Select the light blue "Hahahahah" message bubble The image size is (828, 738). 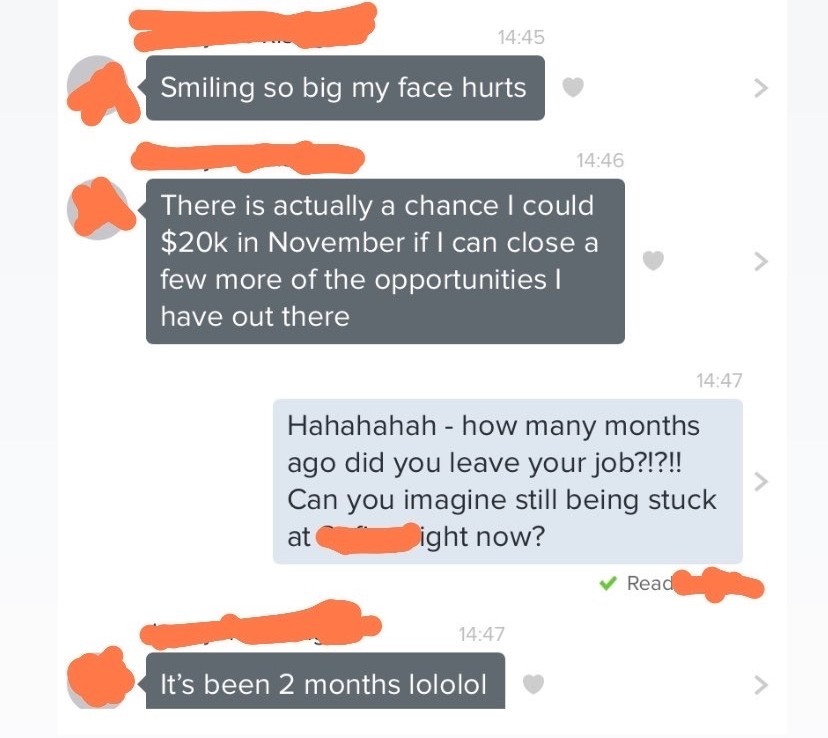(x=508, y=481)
